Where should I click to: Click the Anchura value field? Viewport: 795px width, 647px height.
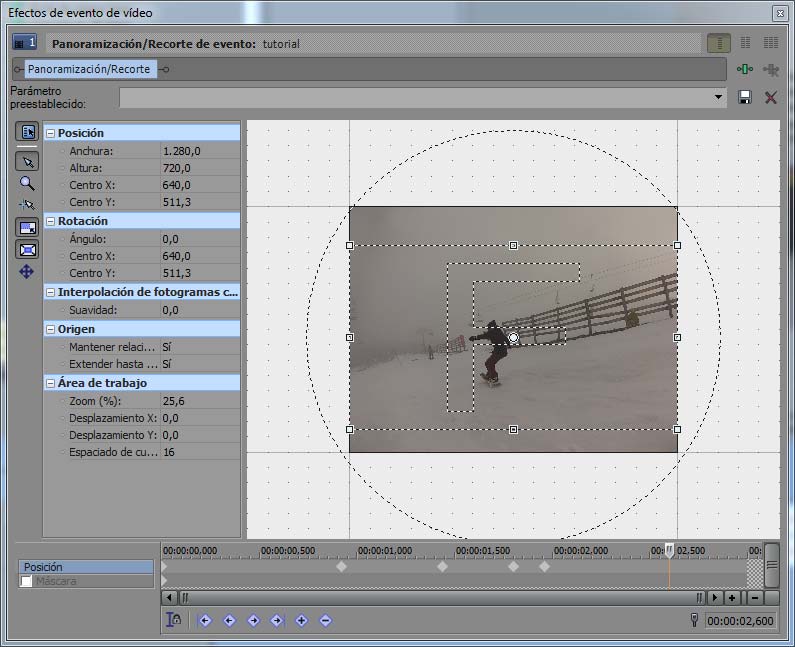point(200,151)
